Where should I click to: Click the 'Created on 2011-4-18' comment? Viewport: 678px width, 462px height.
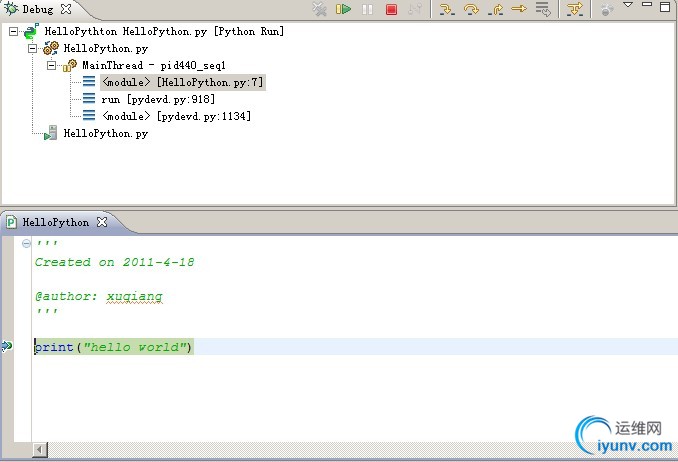click(x=115, y=262)
